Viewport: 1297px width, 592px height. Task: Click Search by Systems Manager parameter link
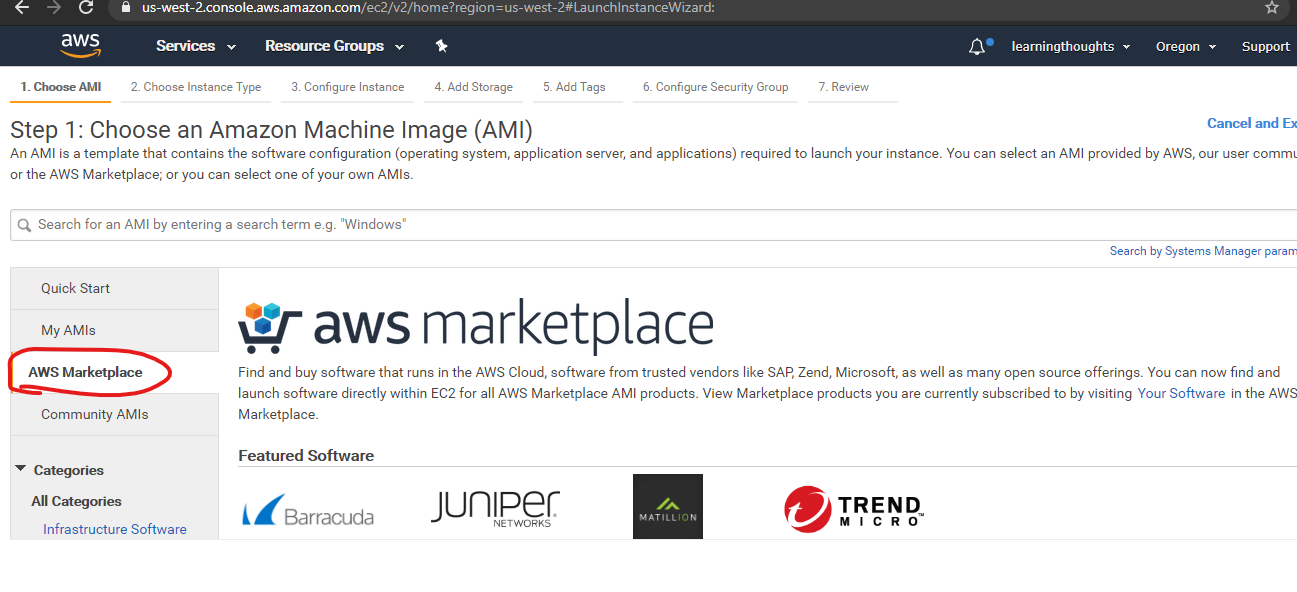[1203, 251]
